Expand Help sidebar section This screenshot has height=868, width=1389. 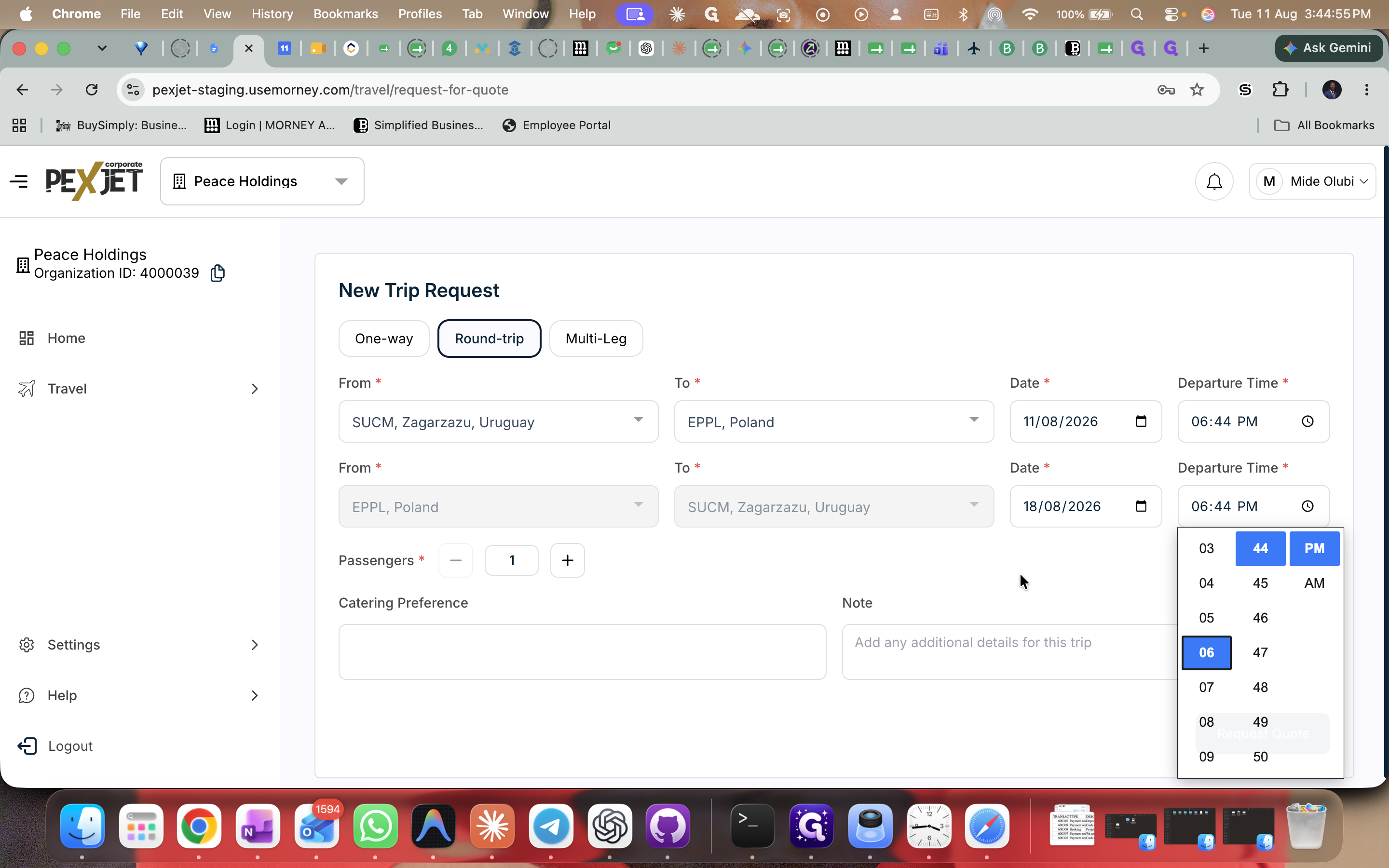[254, 696]
